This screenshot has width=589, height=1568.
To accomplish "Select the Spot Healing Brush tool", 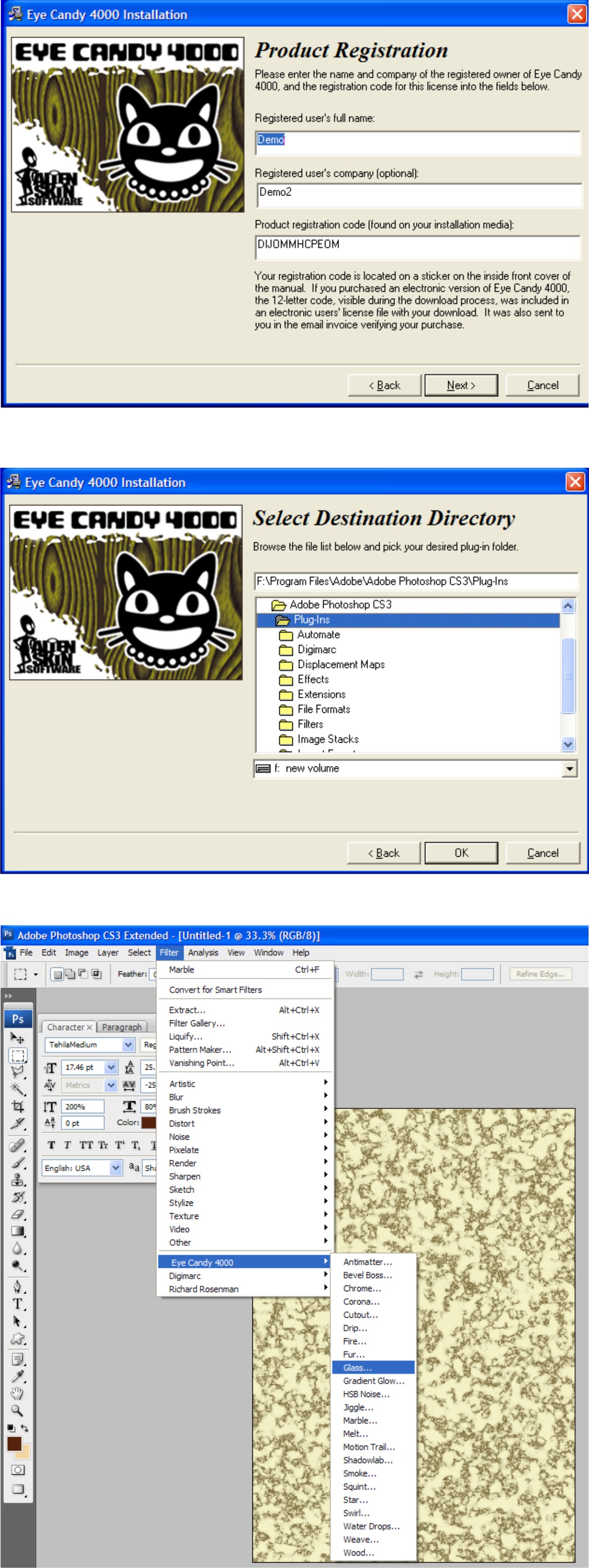I will coord(17,1146).
